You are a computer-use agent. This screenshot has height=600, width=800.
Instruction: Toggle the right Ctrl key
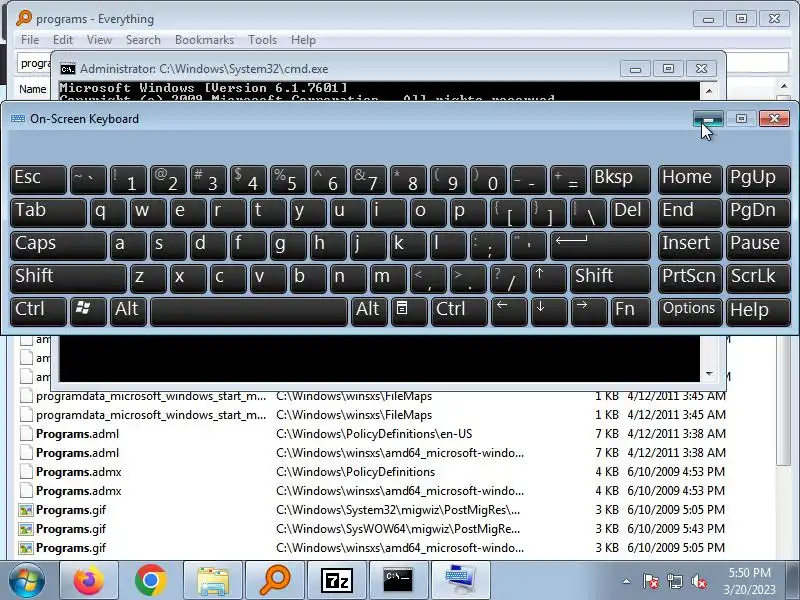tap(459, 310)
